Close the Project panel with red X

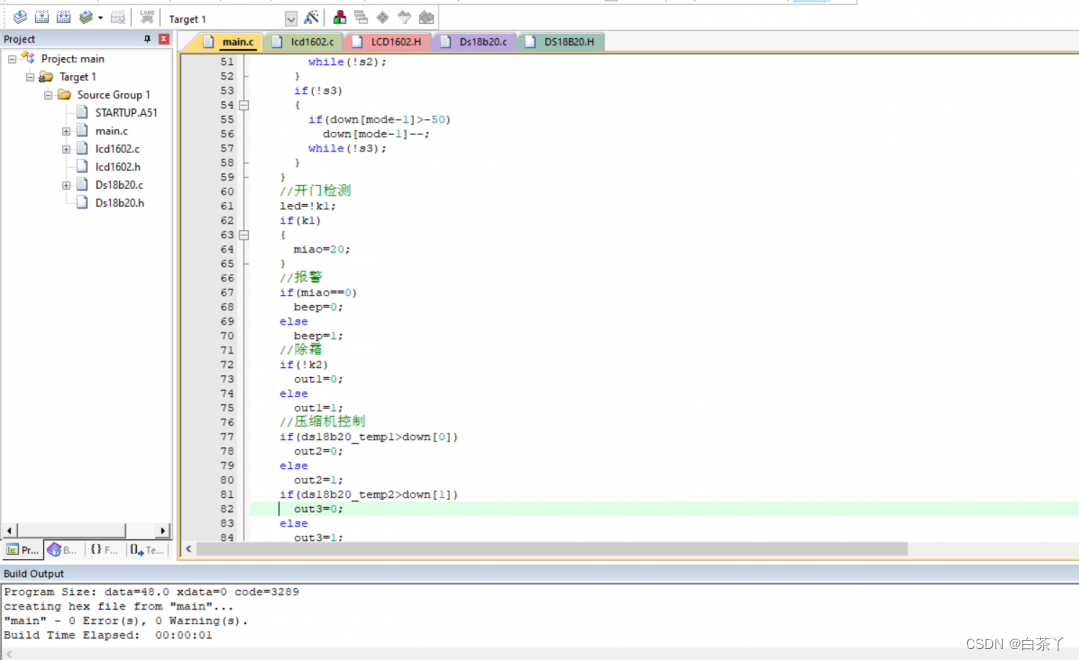coord(164,39)
